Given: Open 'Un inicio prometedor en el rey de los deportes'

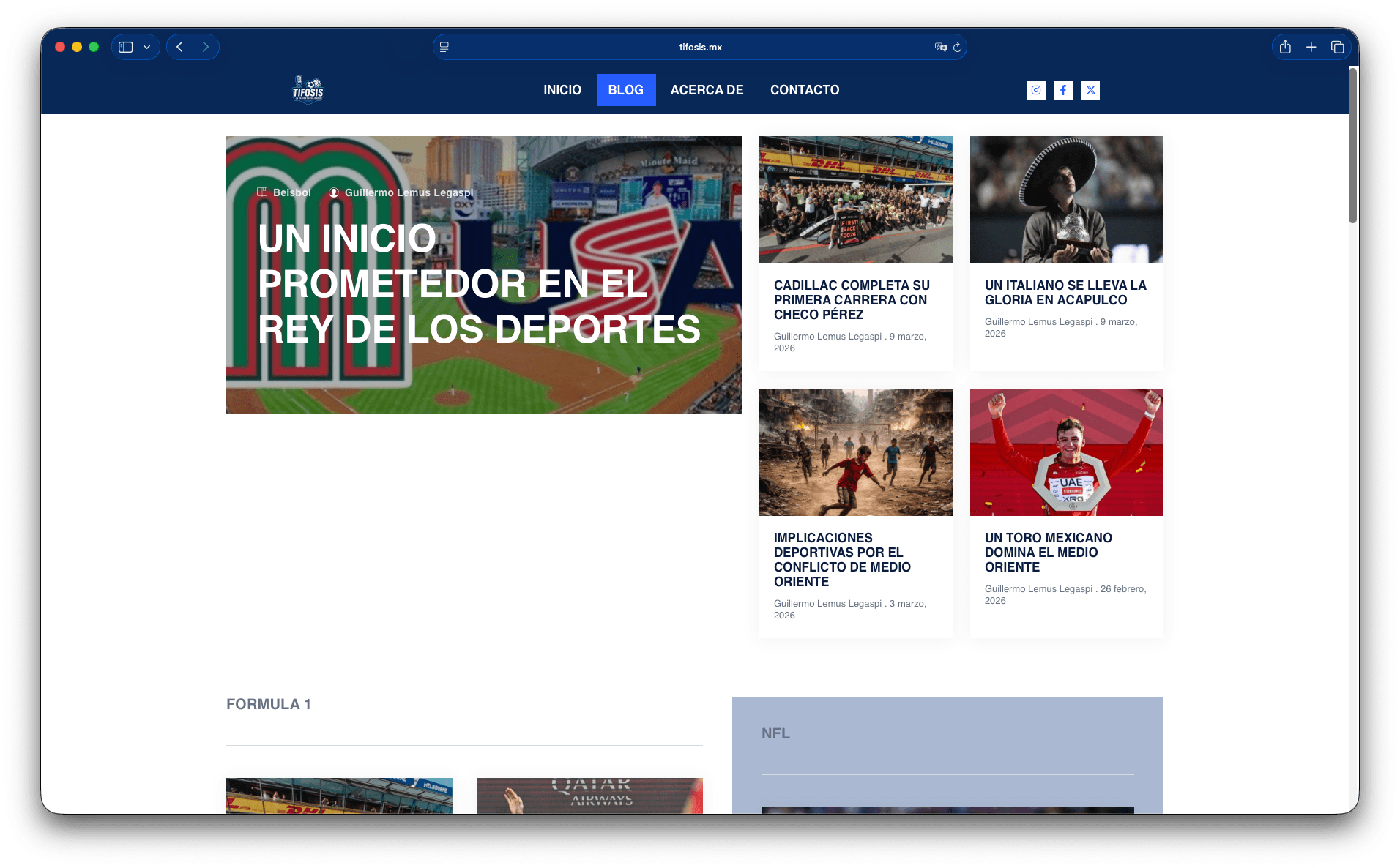Looking at the screenshot, I should pyautogui.click(x=479, y=284).
